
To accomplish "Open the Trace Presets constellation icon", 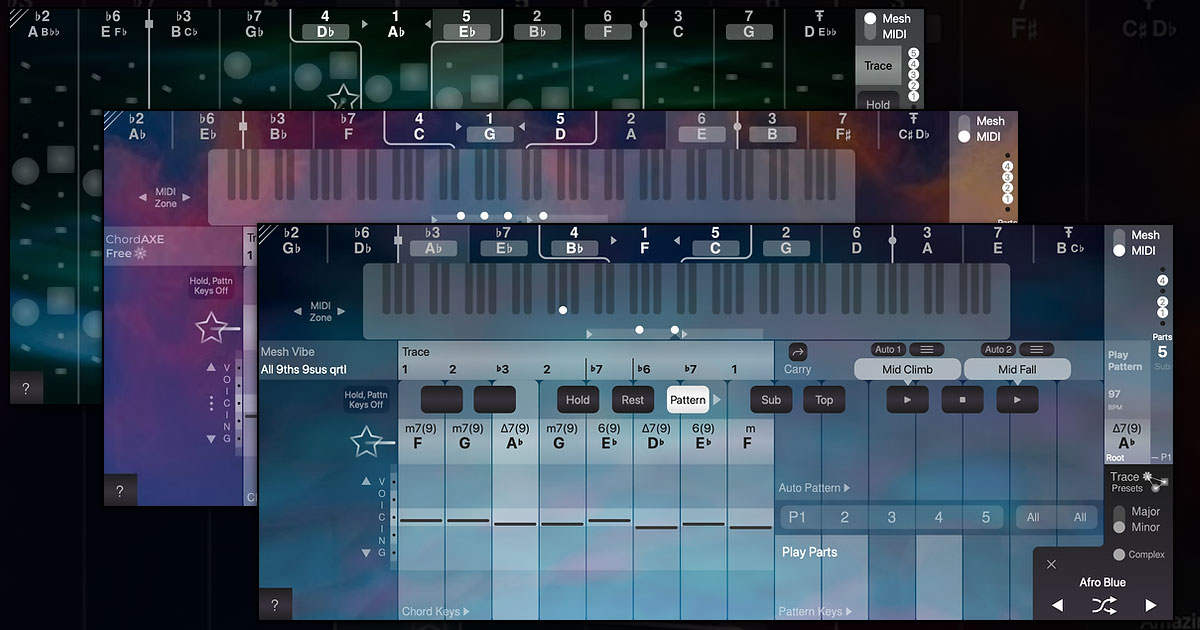I will tap(1158, 483).
